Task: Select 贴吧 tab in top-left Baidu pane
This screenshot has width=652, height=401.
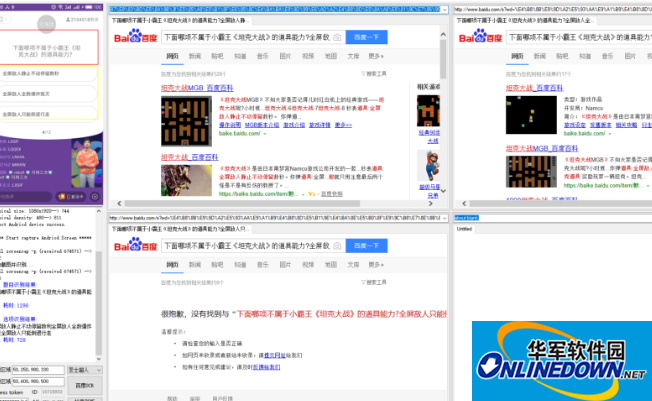Action: pos(217,56)
